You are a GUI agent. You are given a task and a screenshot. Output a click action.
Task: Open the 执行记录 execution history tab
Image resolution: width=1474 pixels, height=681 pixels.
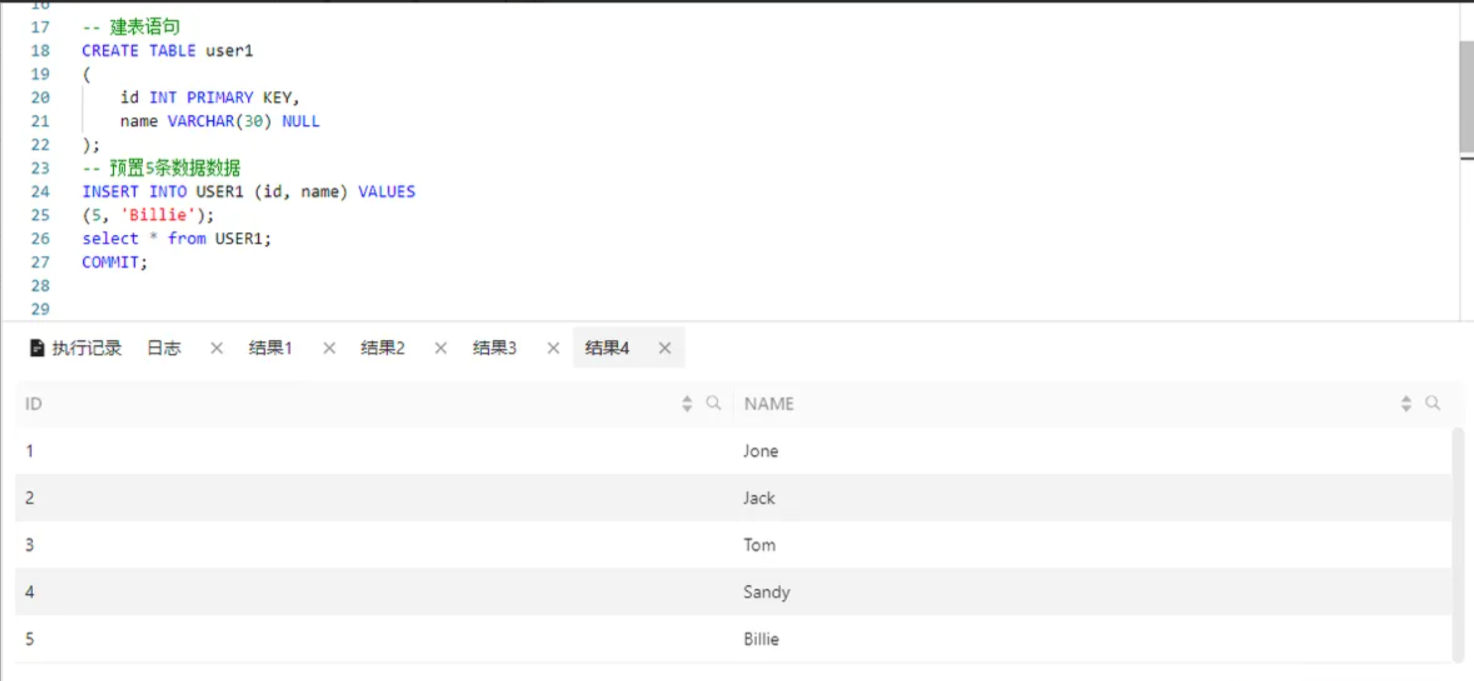(76, 348)
